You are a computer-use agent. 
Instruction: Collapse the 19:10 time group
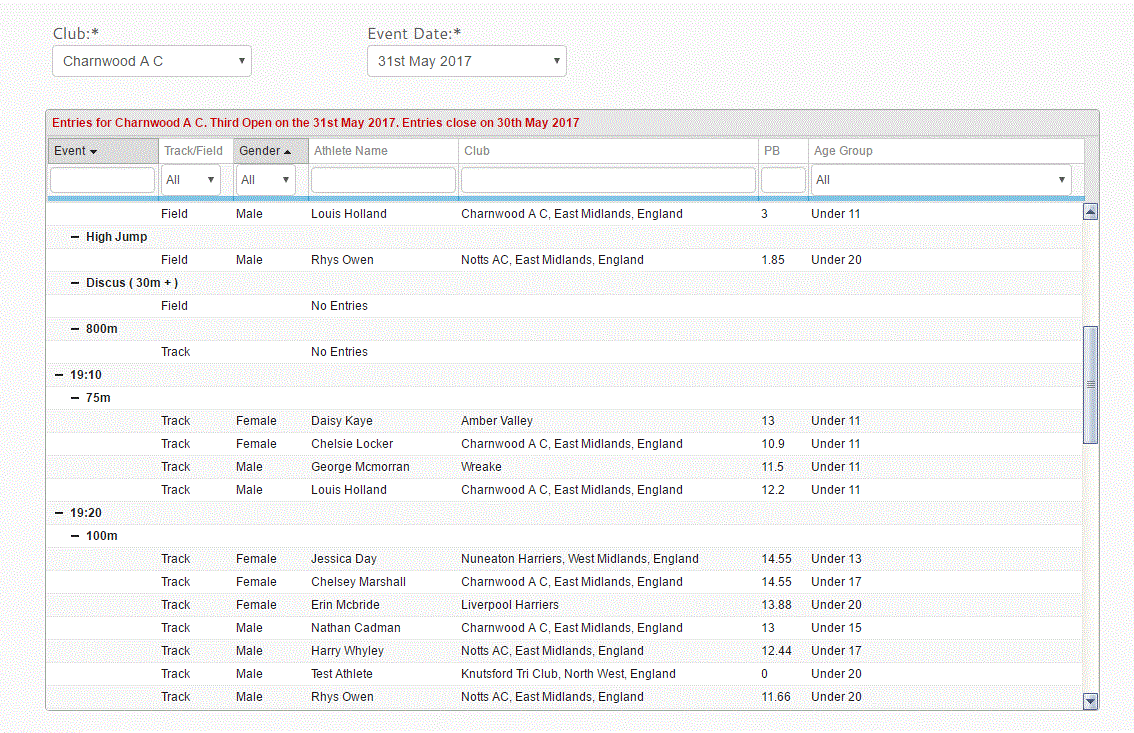click(x=58, y=375)
